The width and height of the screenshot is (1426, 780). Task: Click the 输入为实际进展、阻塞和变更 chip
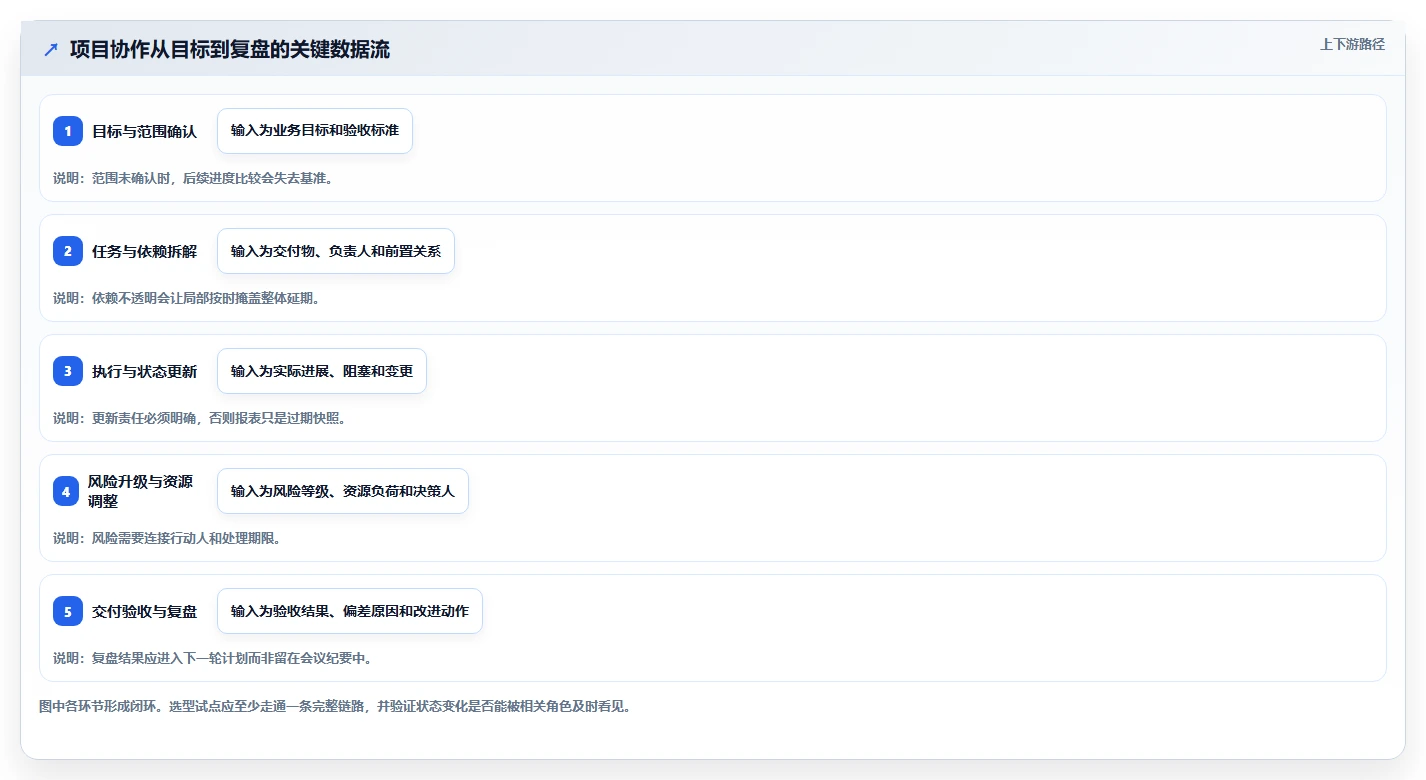click(x=322, y=371)
